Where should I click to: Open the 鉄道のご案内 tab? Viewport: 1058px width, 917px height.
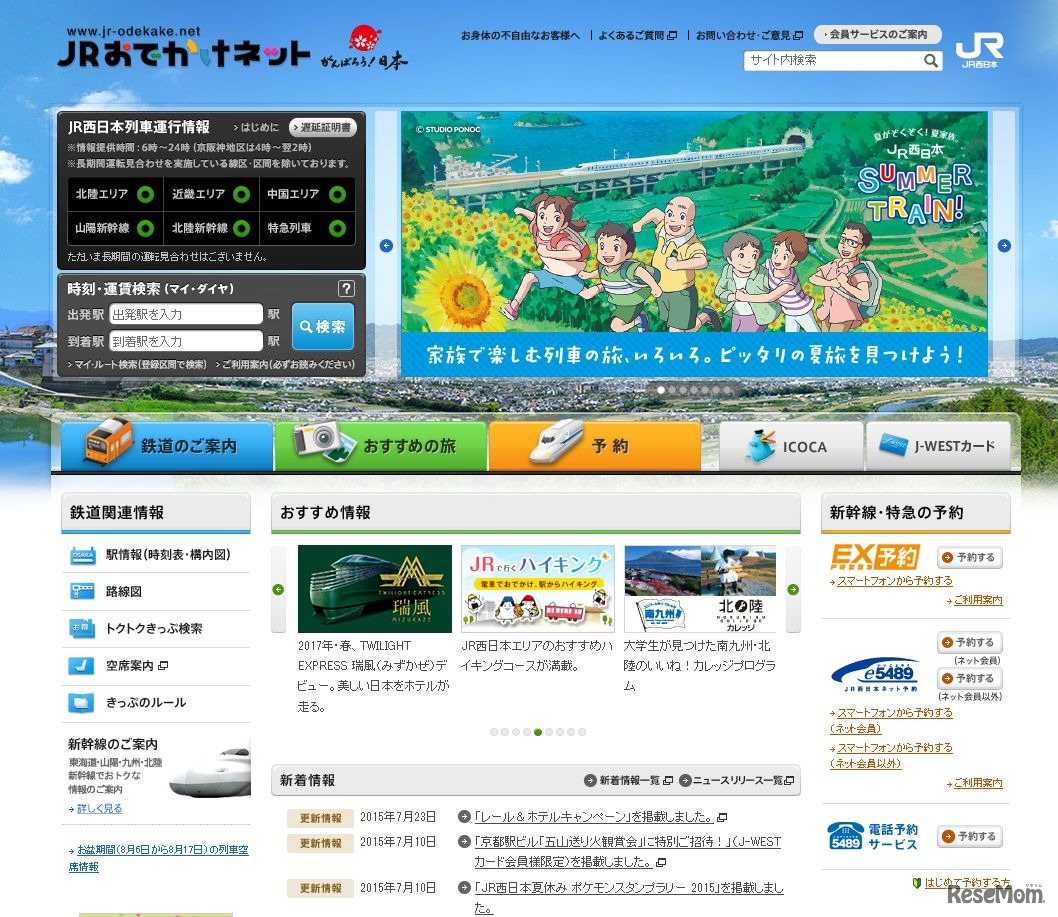pyautogui.click(x=167, y=445)
